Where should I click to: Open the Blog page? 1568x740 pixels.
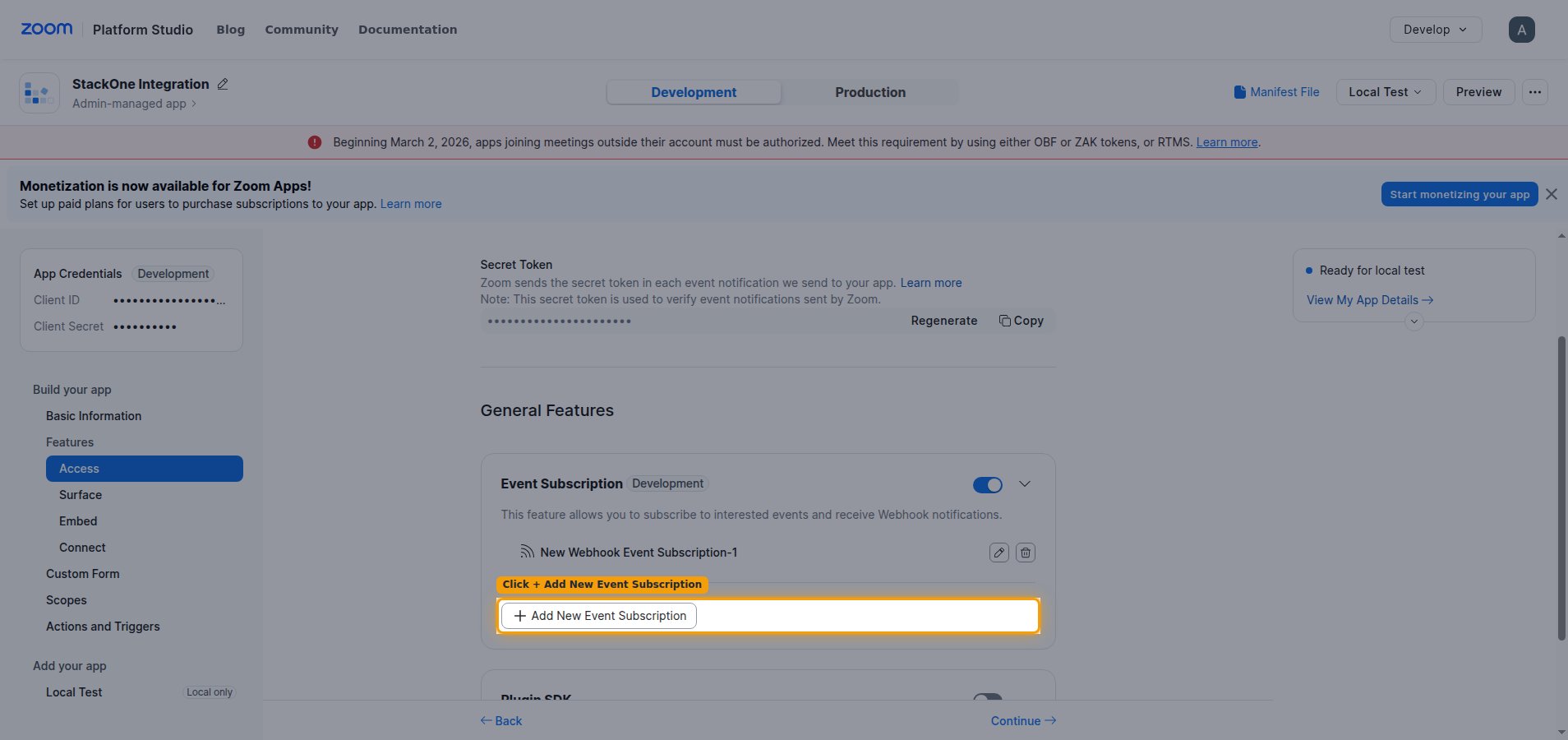click(x=230, y=30)
